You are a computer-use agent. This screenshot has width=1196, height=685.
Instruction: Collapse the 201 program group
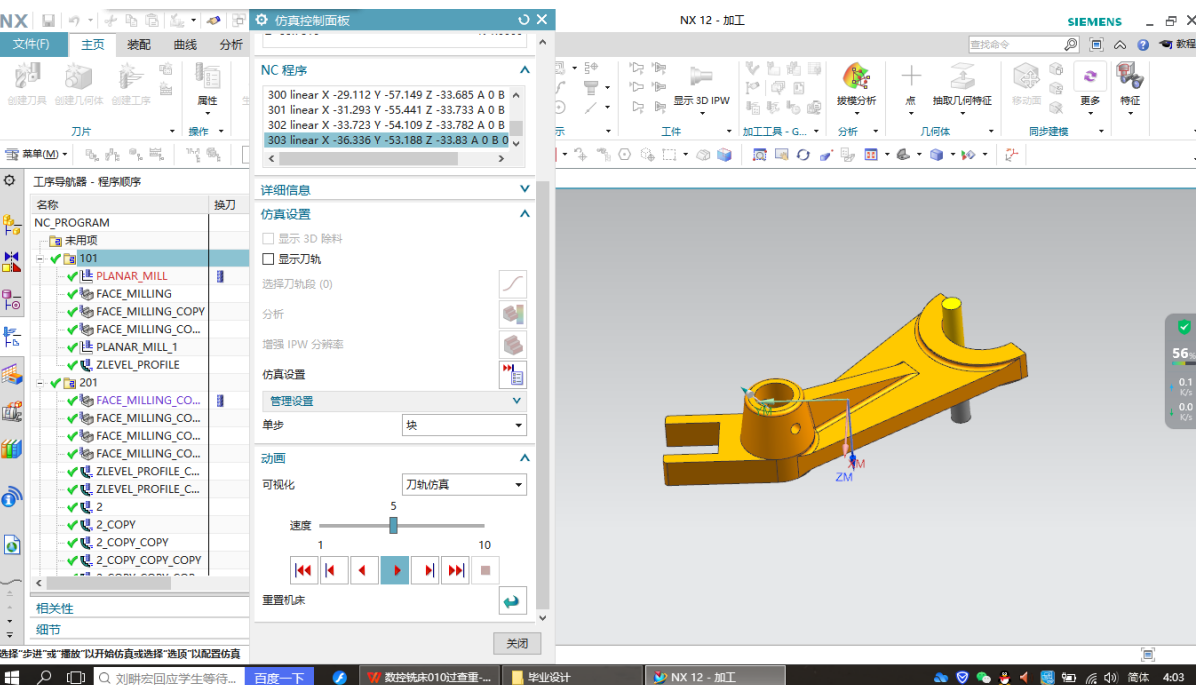pos(40,383)
